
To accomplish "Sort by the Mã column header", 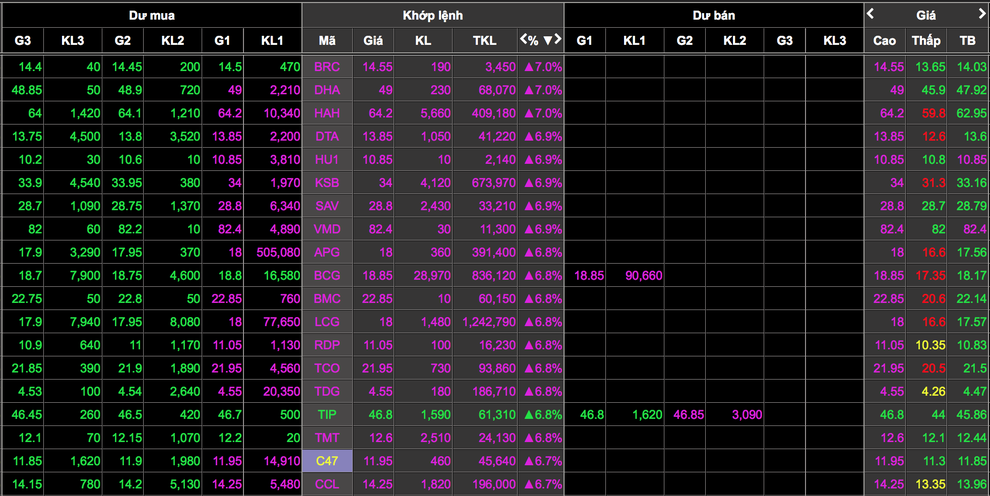I will click(x=327, y=41).
